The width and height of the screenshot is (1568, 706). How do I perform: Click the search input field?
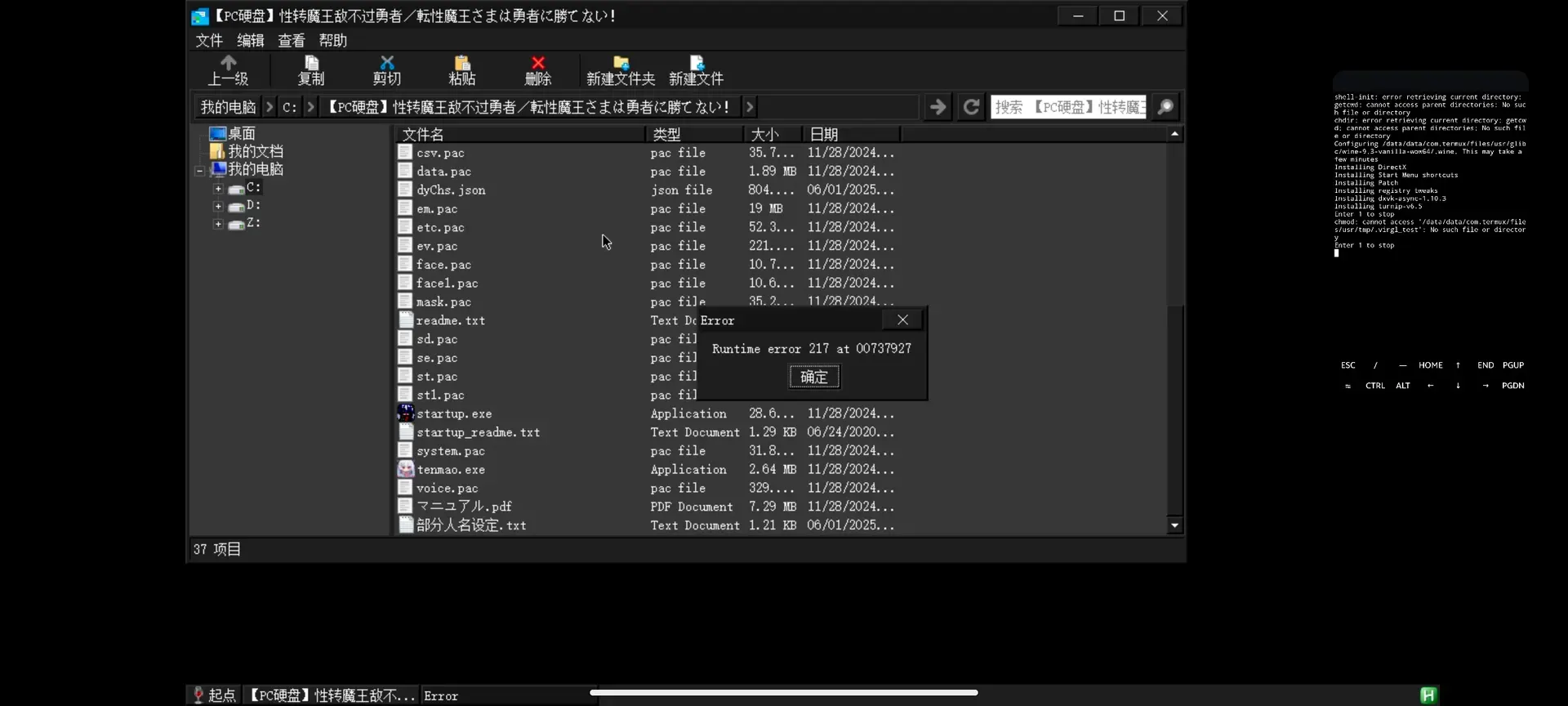(x=1069, y=107)
